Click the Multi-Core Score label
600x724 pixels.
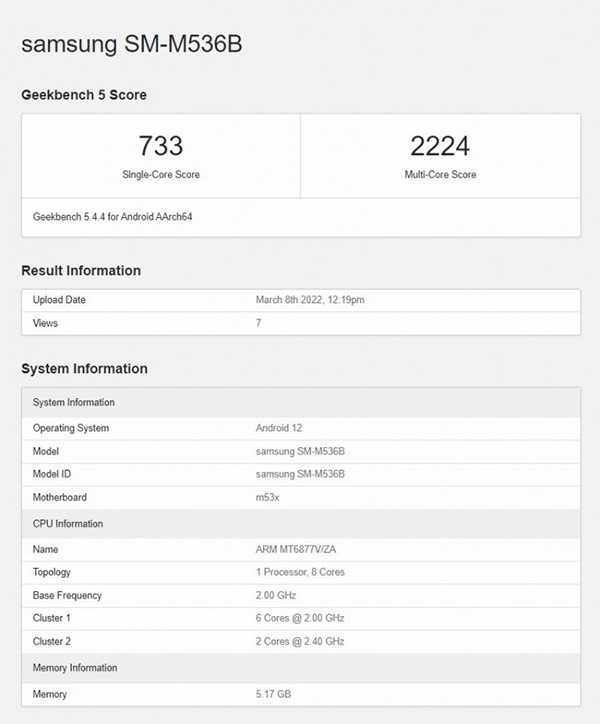click(440, 174)
